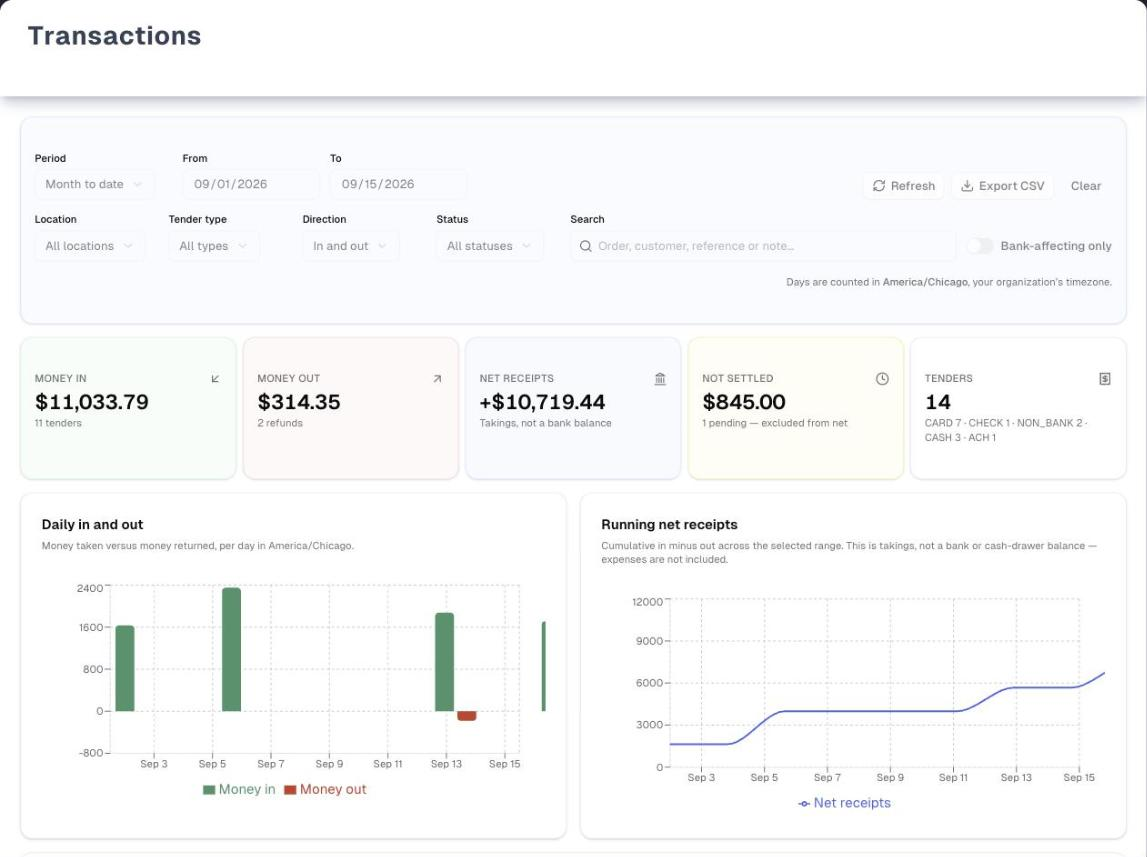Open the Period dropdown
Screen dimensions: 1147x857
pyautogui.click(x=94, y=184)
